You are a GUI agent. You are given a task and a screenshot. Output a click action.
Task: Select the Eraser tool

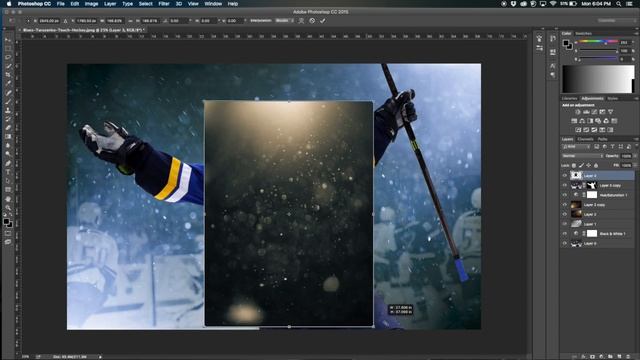coord(8,128)
